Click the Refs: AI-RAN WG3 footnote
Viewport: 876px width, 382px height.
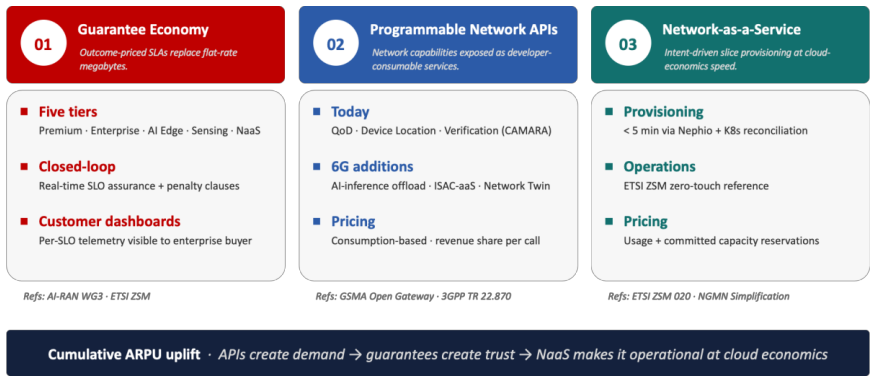87,297
